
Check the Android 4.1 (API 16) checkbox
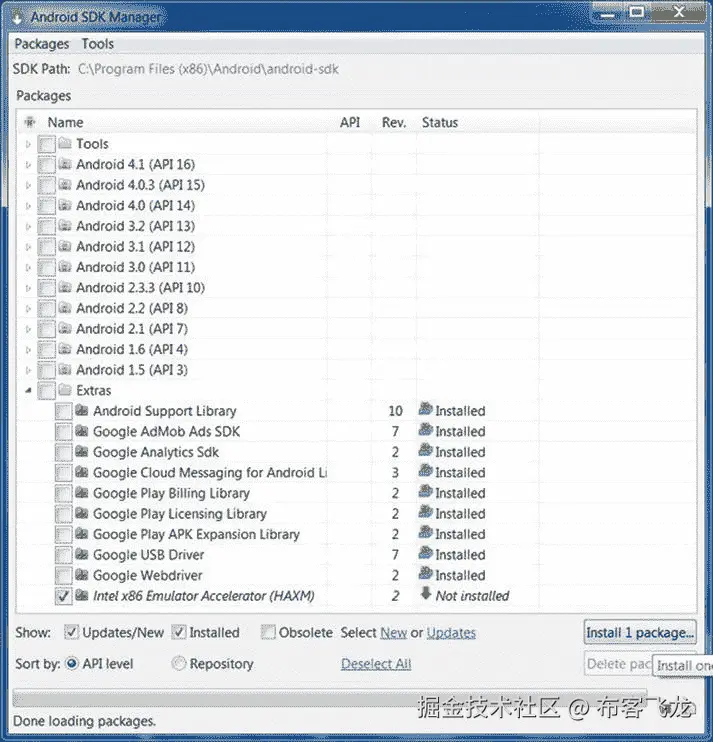(46, 165)
